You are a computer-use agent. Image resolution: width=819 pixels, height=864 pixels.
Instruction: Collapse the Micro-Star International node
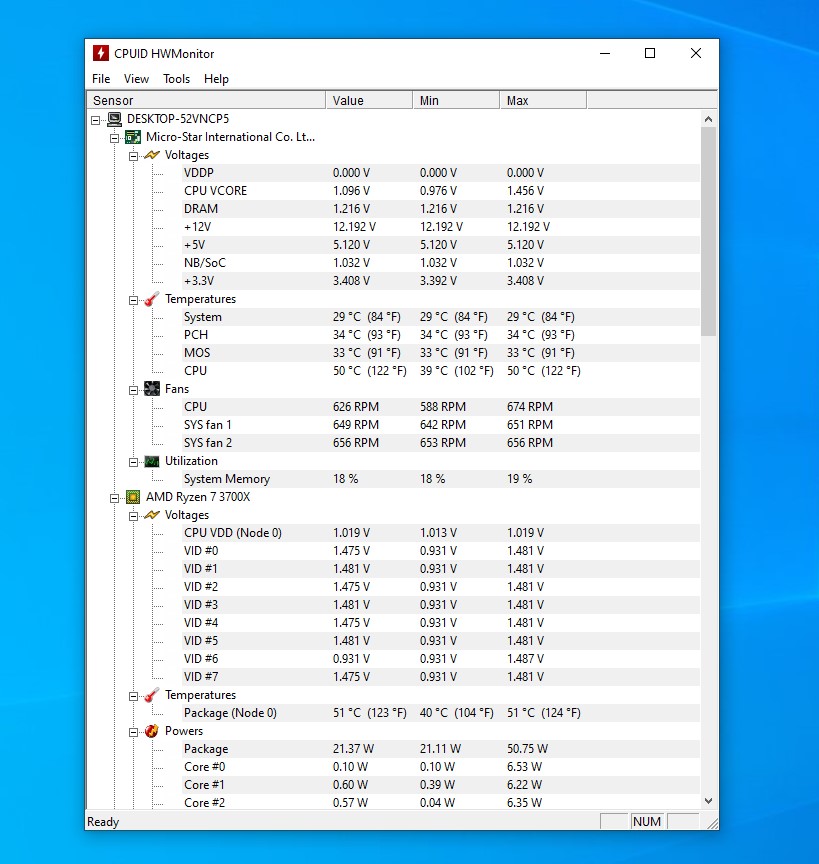[x=115, y=138]
